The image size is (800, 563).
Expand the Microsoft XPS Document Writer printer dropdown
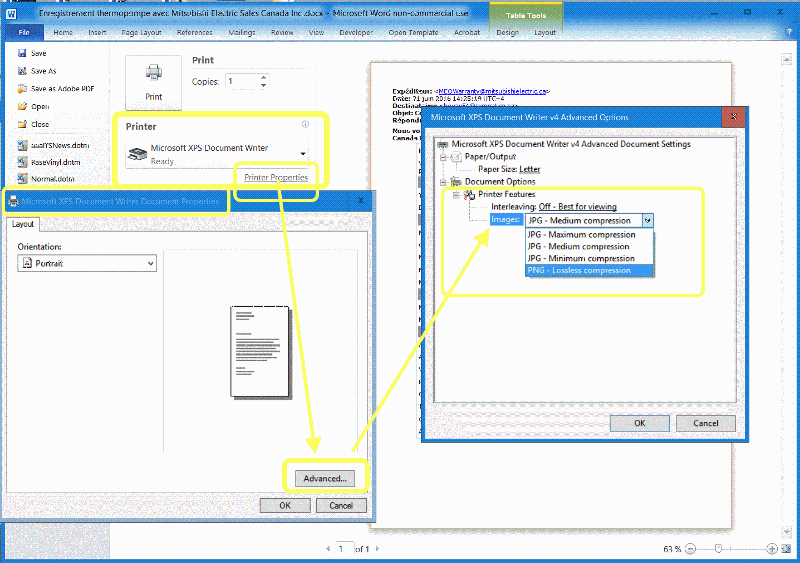(x=303, y=154)
